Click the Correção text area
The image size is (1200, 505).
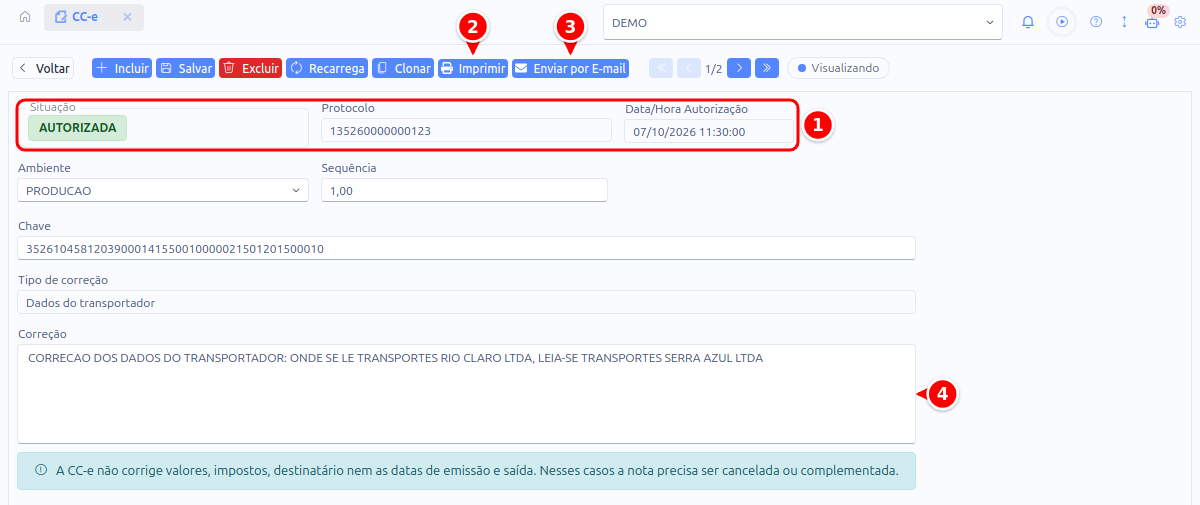(467, 394)
